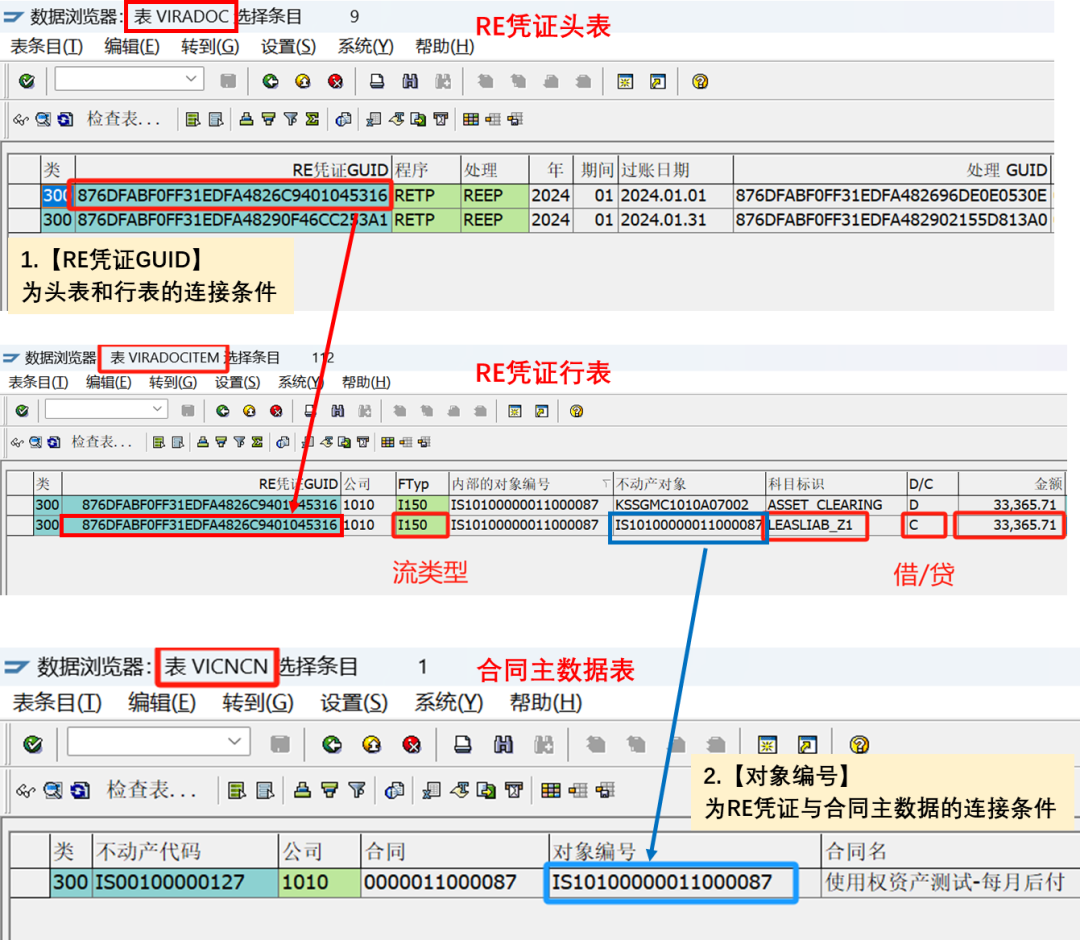
Task: Click red Cancel icon in VIRADOC window
Action: 335,81
